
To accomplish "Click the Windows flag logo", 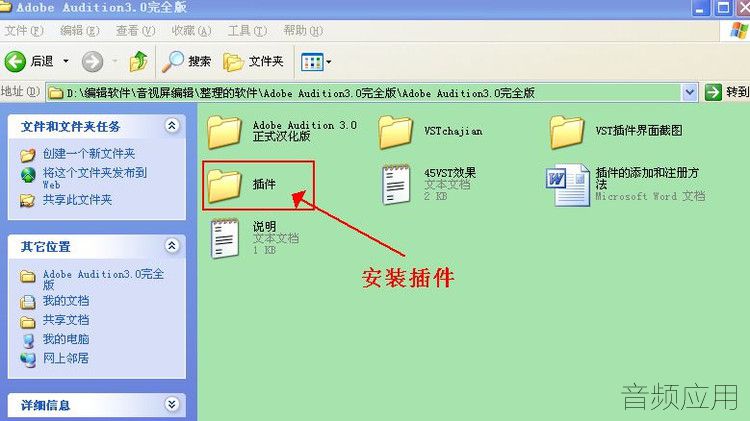I will [x=739, y=30].
